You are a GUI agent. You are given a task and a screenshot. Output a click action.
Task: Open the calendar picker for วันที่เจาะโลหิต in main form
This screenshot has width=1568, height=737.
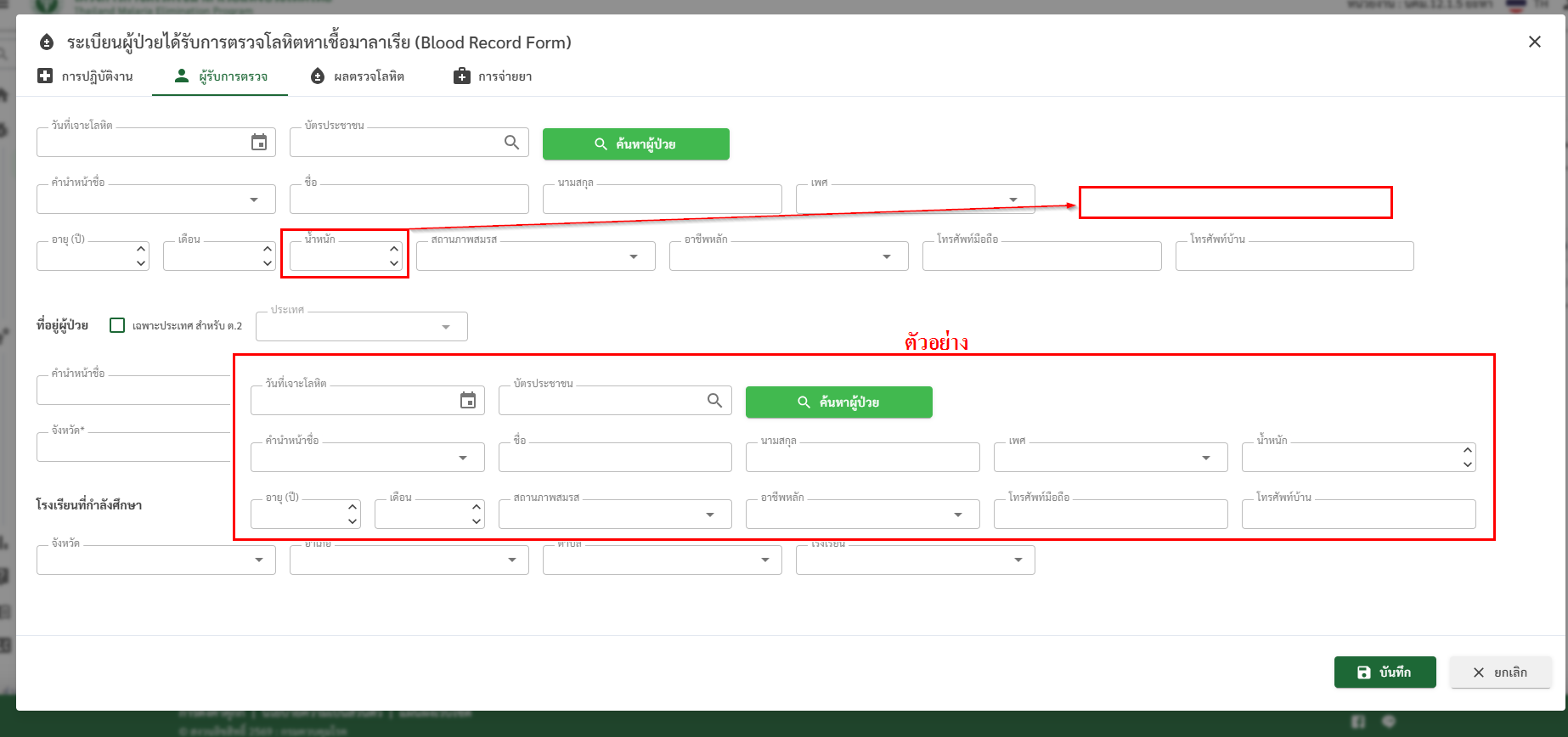tap(259, 143)
